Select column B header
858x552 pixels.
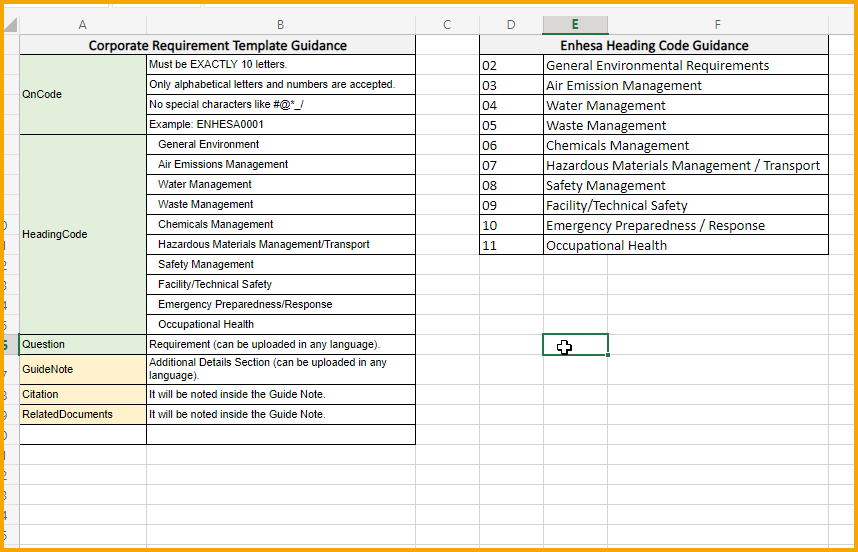click(281, 25)
